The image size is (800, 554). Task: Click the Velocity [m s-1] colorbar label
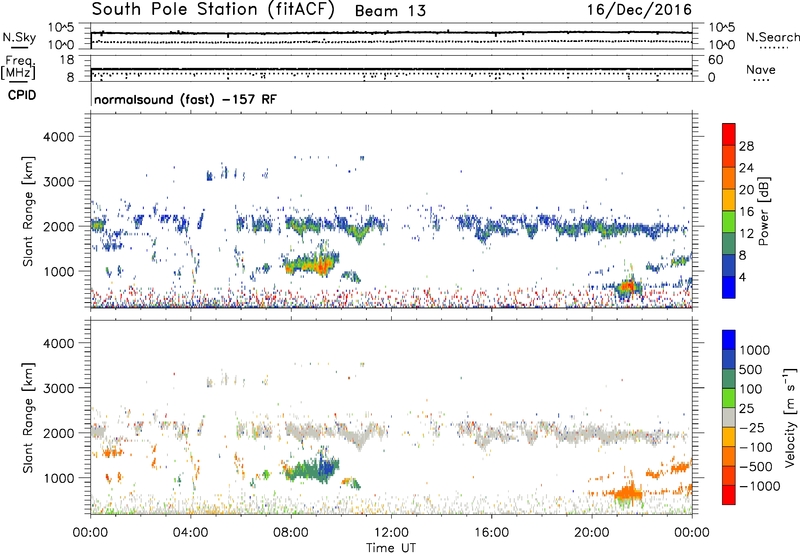coord(790,417)
